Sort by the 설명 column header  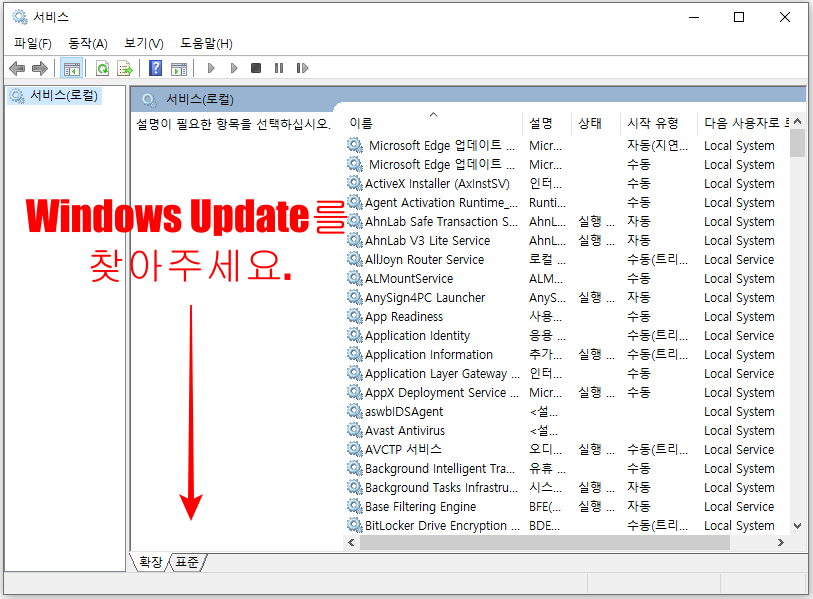[546, 123]
